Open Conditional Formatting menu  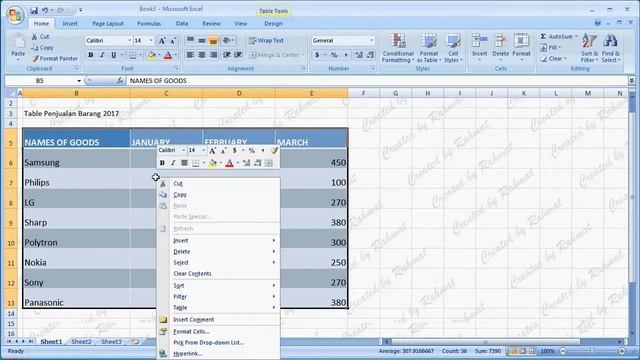[x=398, y=48]
